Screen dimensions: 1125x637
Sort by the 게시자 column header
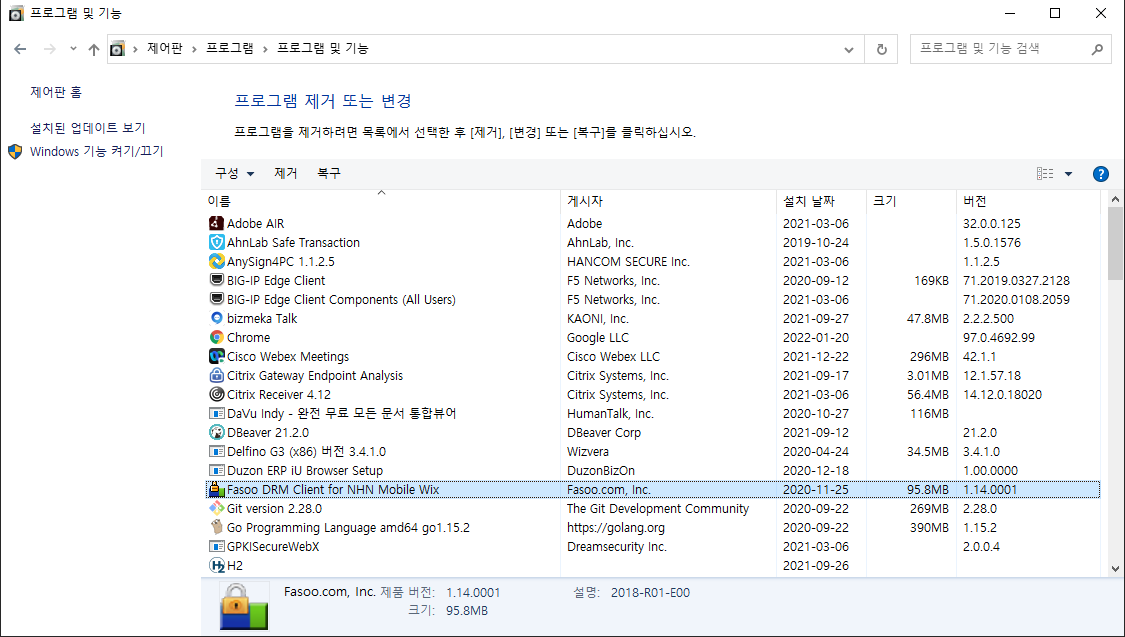(x=669, y=201)
